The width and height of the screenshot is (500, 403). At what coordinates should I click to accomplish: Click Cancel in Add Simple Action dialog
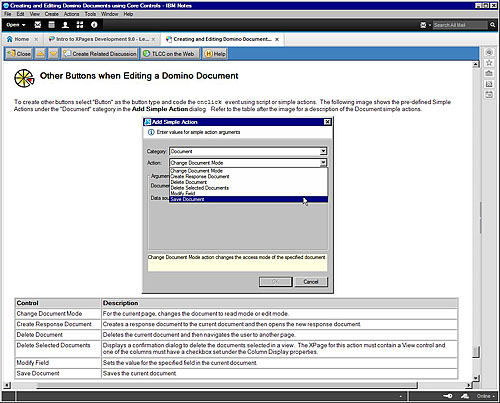pos(311,282)
